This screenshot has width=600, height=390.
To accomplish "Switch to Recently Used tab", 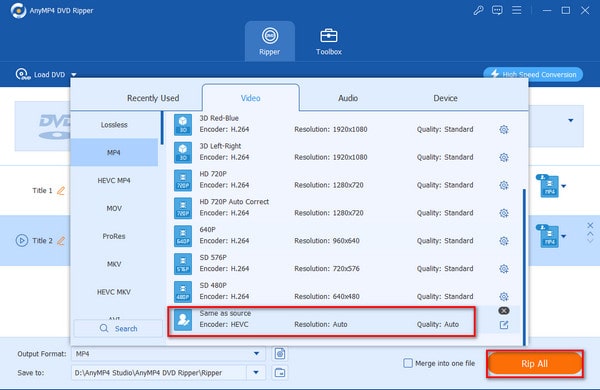I will (x=153, y=98).
